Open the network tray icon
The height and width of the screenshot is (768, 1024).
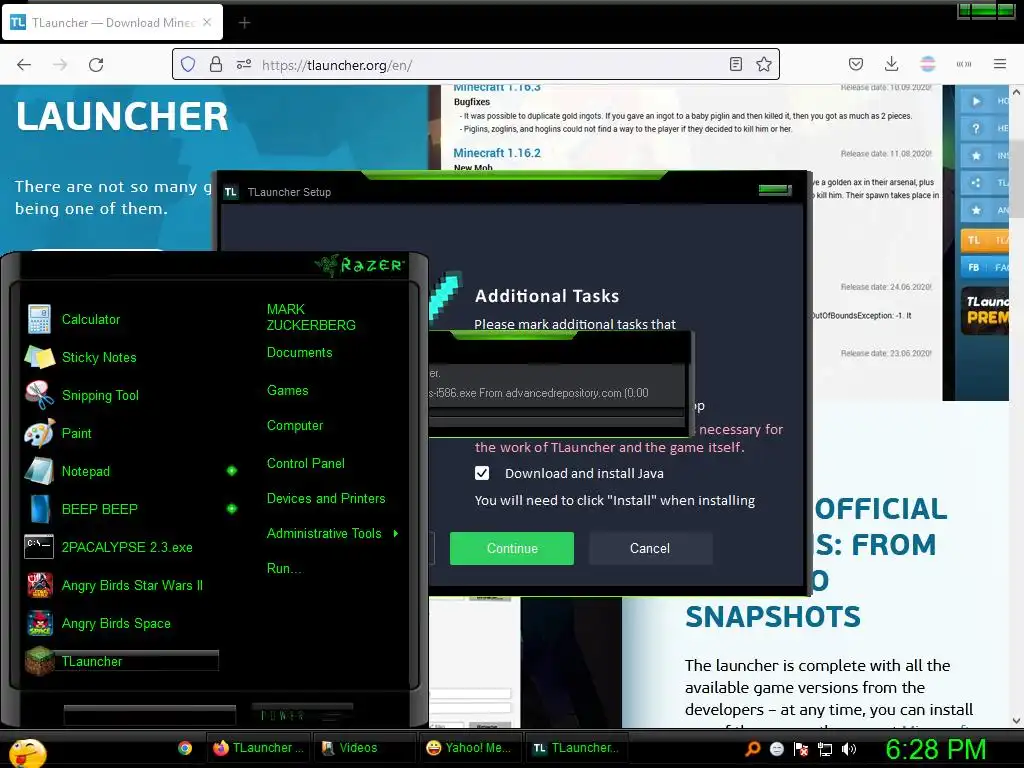coord(825,749)
